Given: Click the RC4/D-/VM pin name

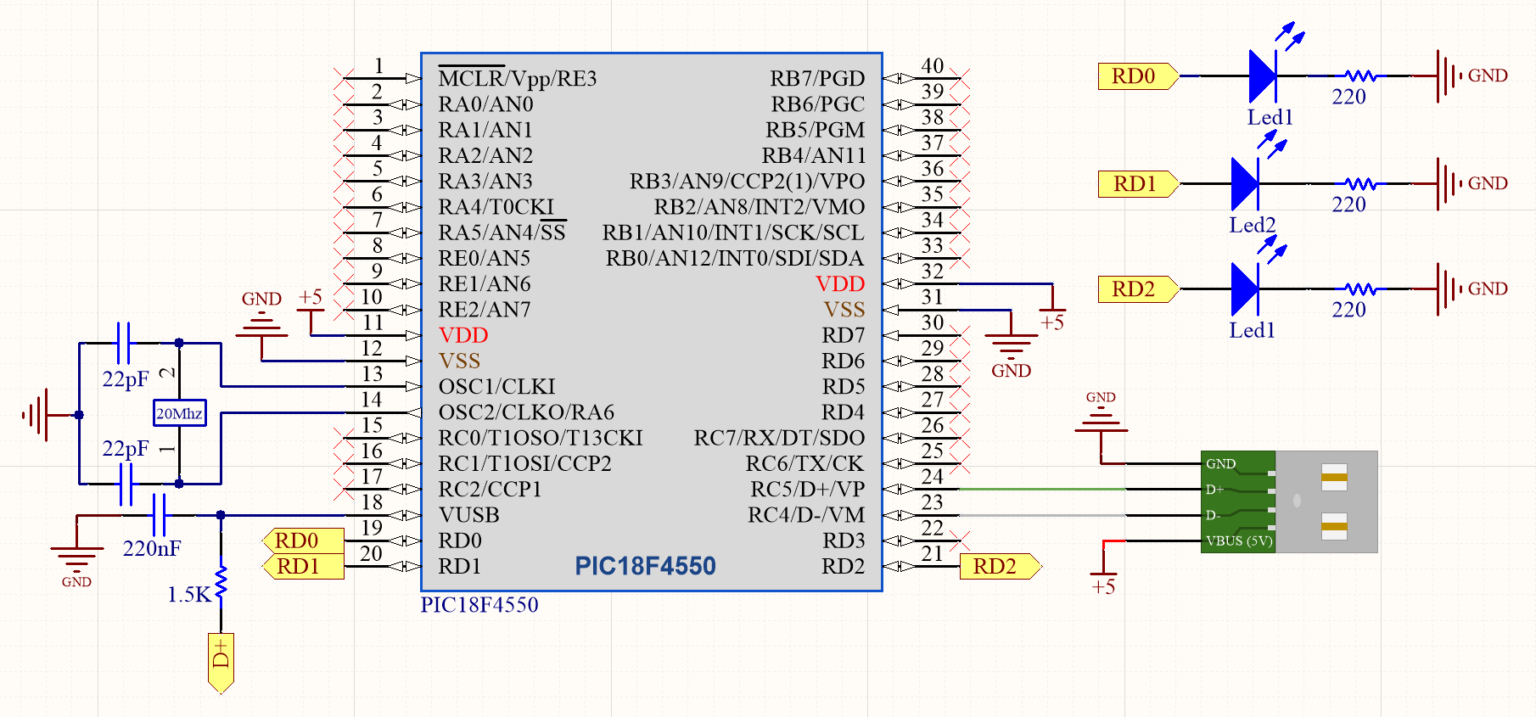Looking at the screenshot, I should (x=806, y=516).
